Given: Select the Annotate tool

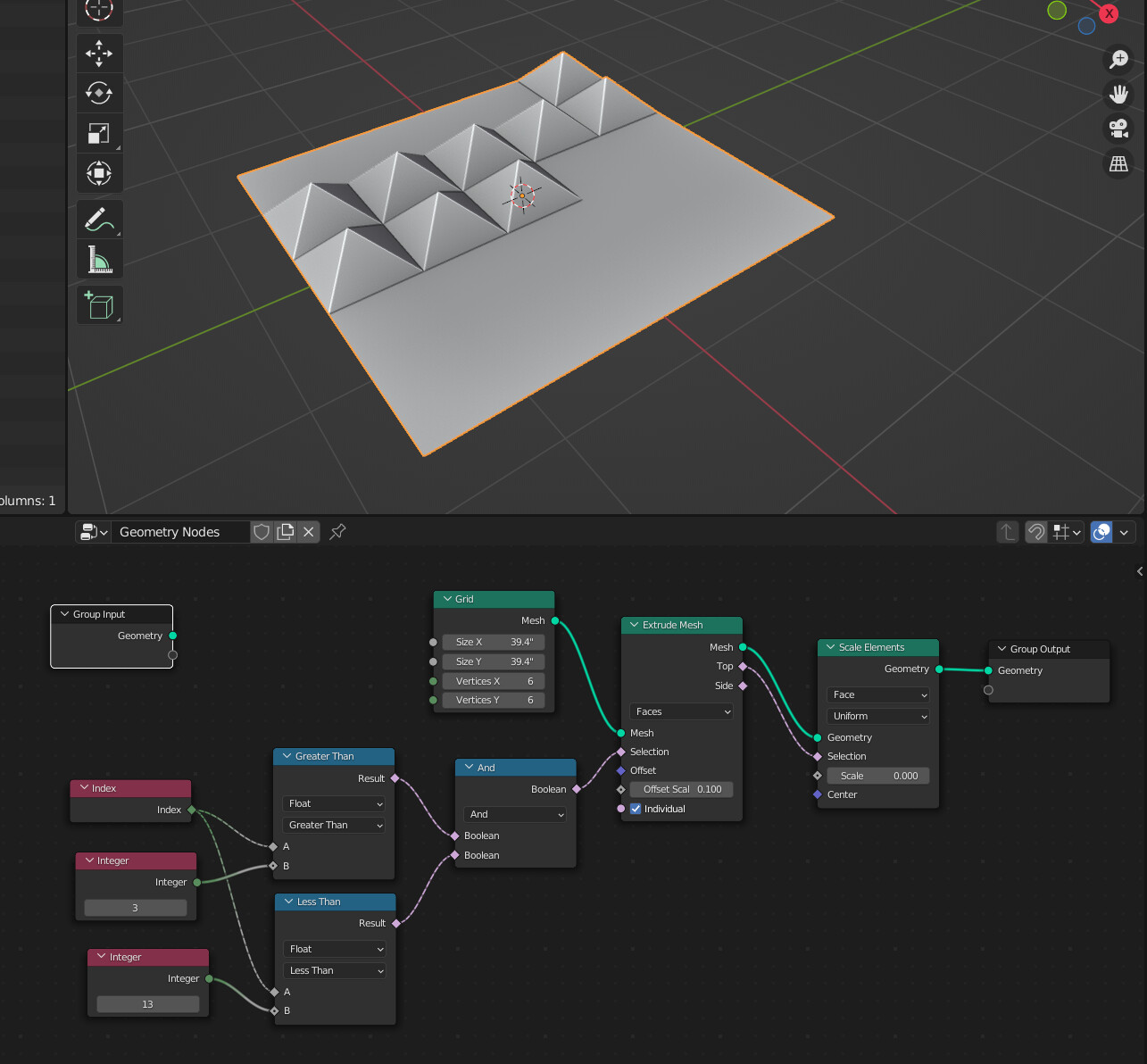Looking at the screenshot, I should (x=98, y=219).
